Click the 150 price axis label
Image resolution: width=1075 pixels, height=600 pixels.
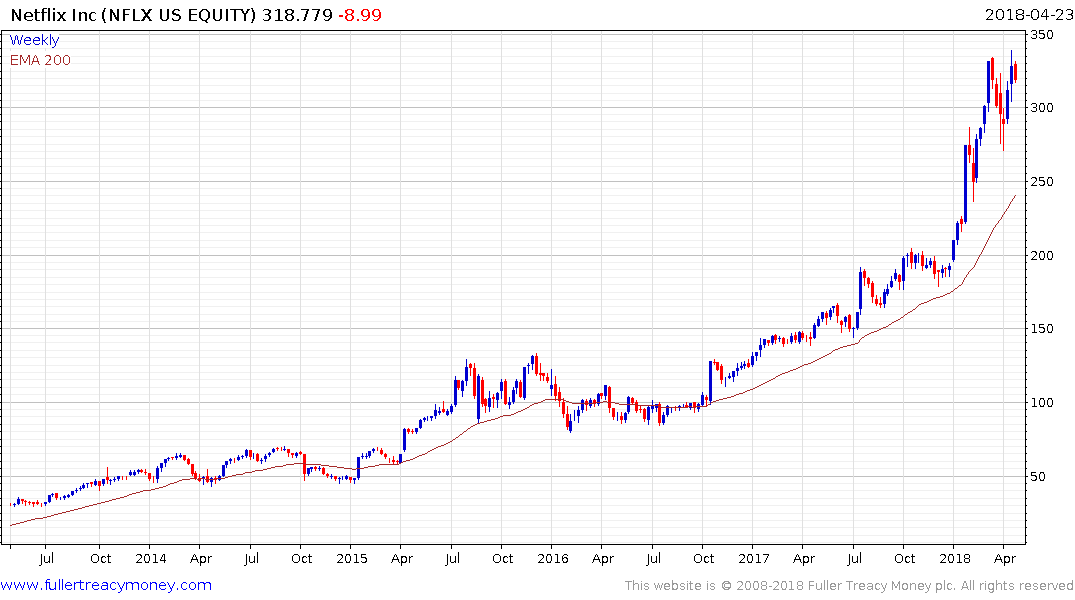[x=1042, y=329]
